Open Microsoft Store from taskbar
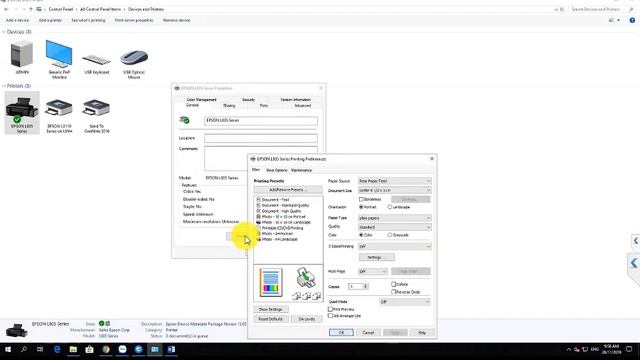 click(89, 349)
